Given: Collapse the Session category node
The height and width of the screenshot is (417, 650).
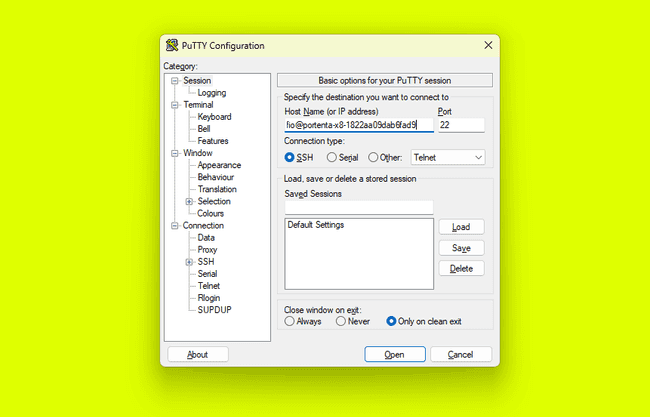Looking at the screenshot, I should coord(175,81).
